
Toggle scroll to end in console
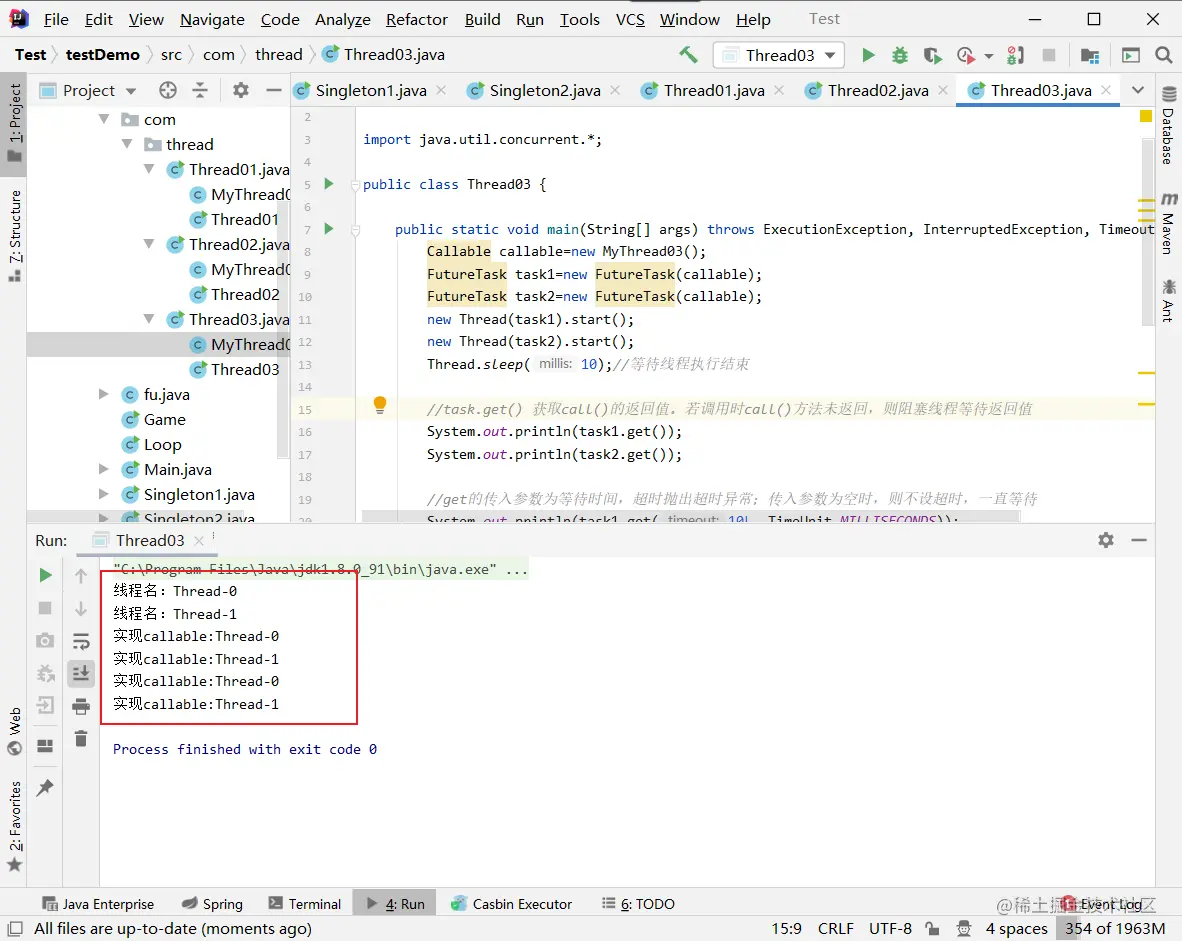click(81, 673)
